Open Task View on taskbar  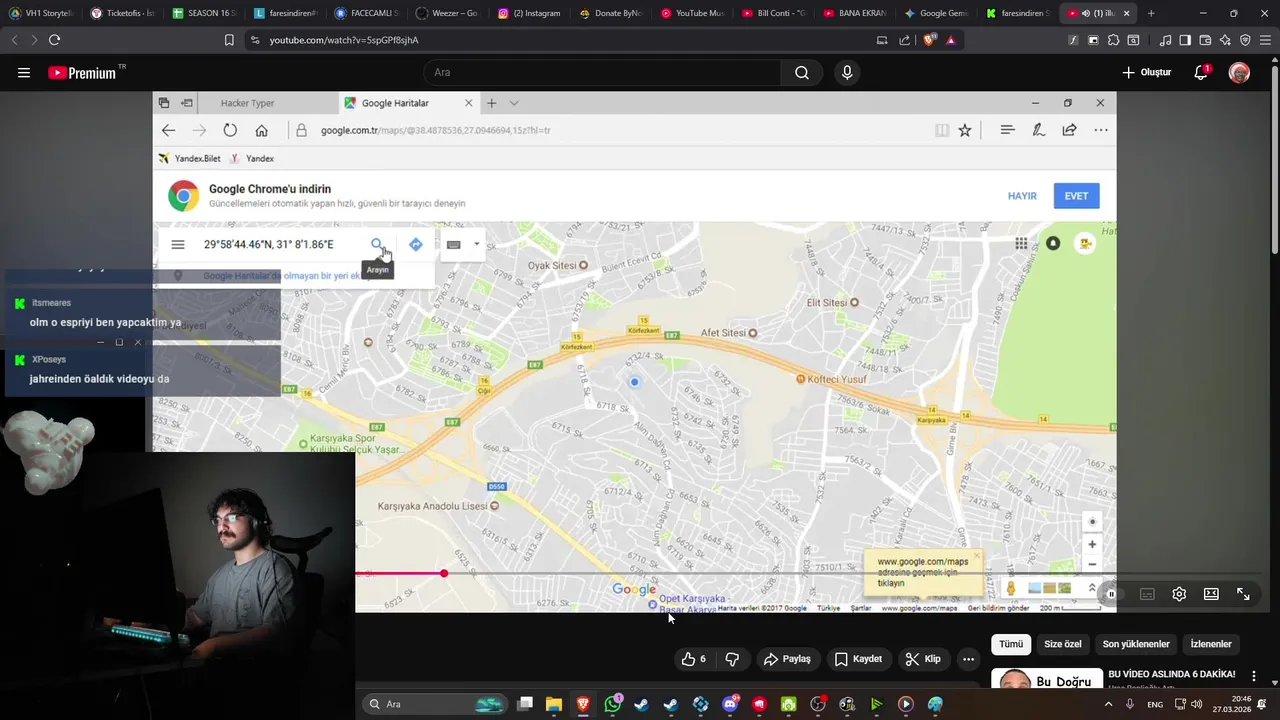(525, 704)
